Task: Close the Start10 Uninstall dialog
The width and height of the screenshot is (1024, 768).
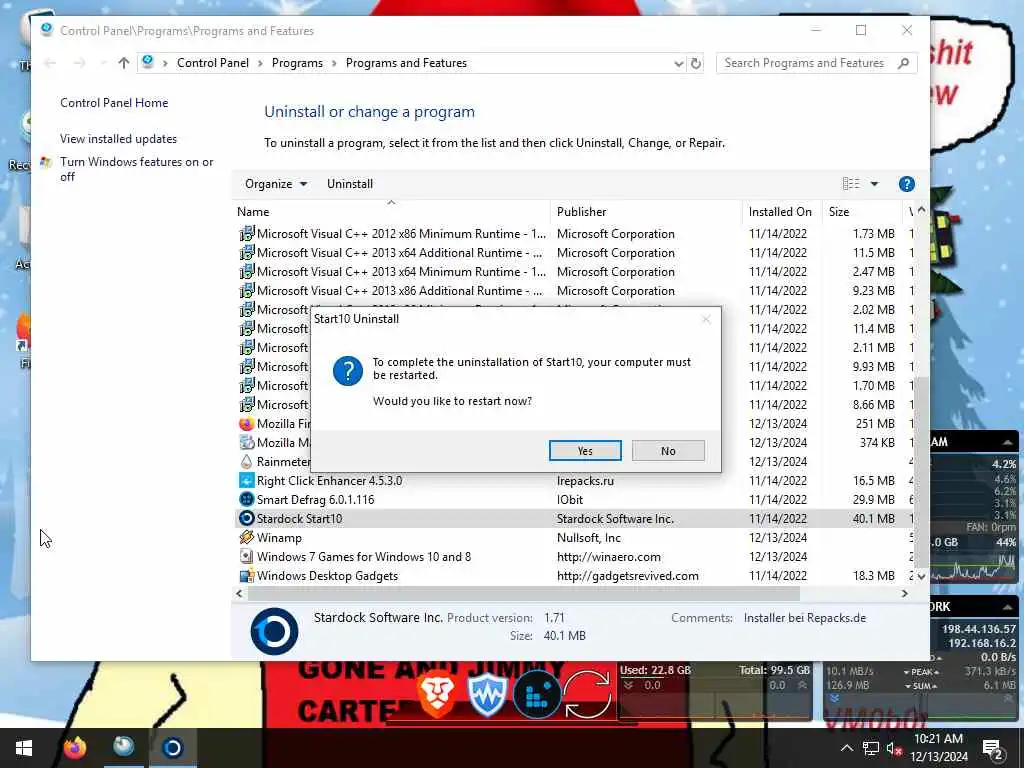Action: coord(705,319)
